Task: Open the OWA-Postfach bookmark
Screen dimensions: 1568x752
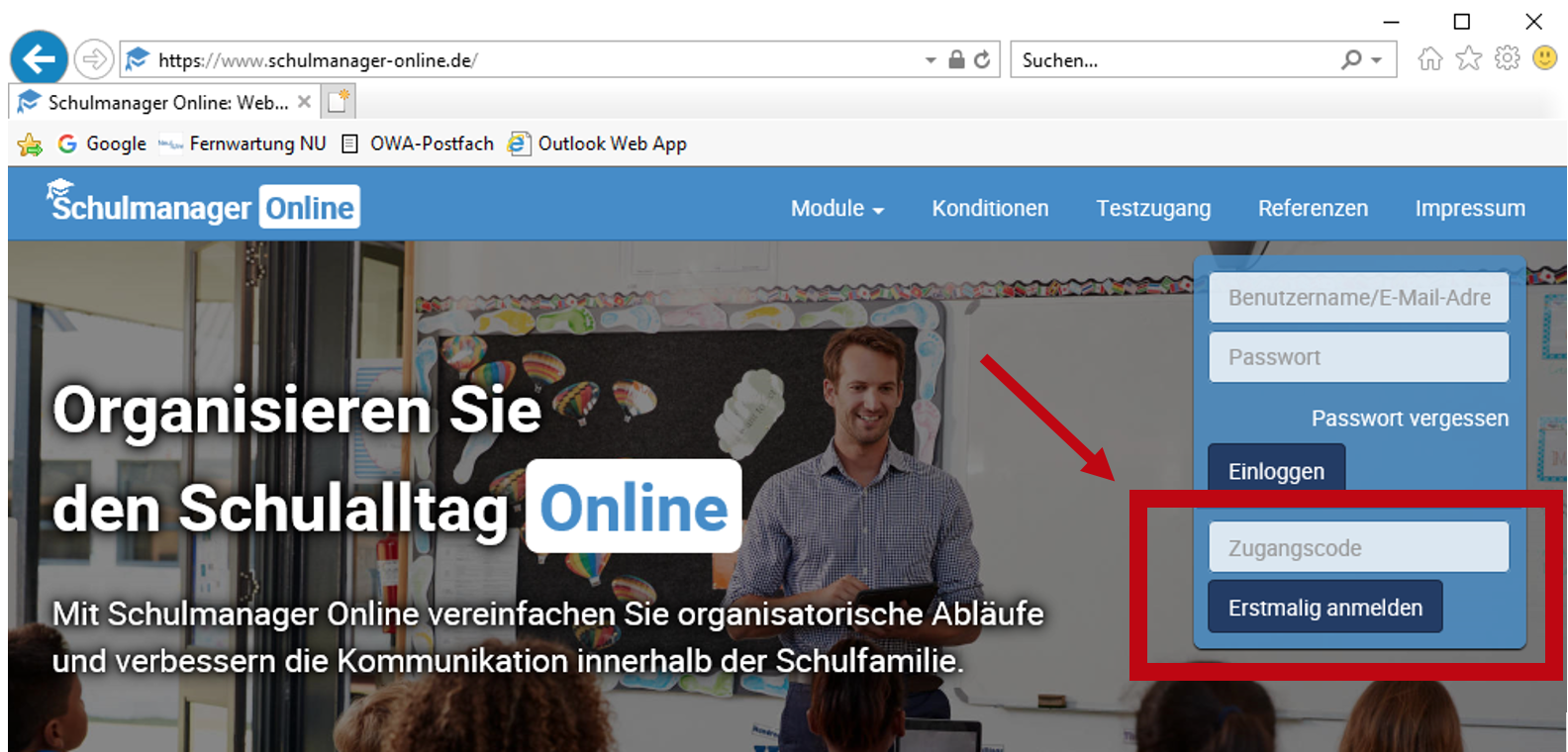Action: pyautogui.click(x=417, y=143)
